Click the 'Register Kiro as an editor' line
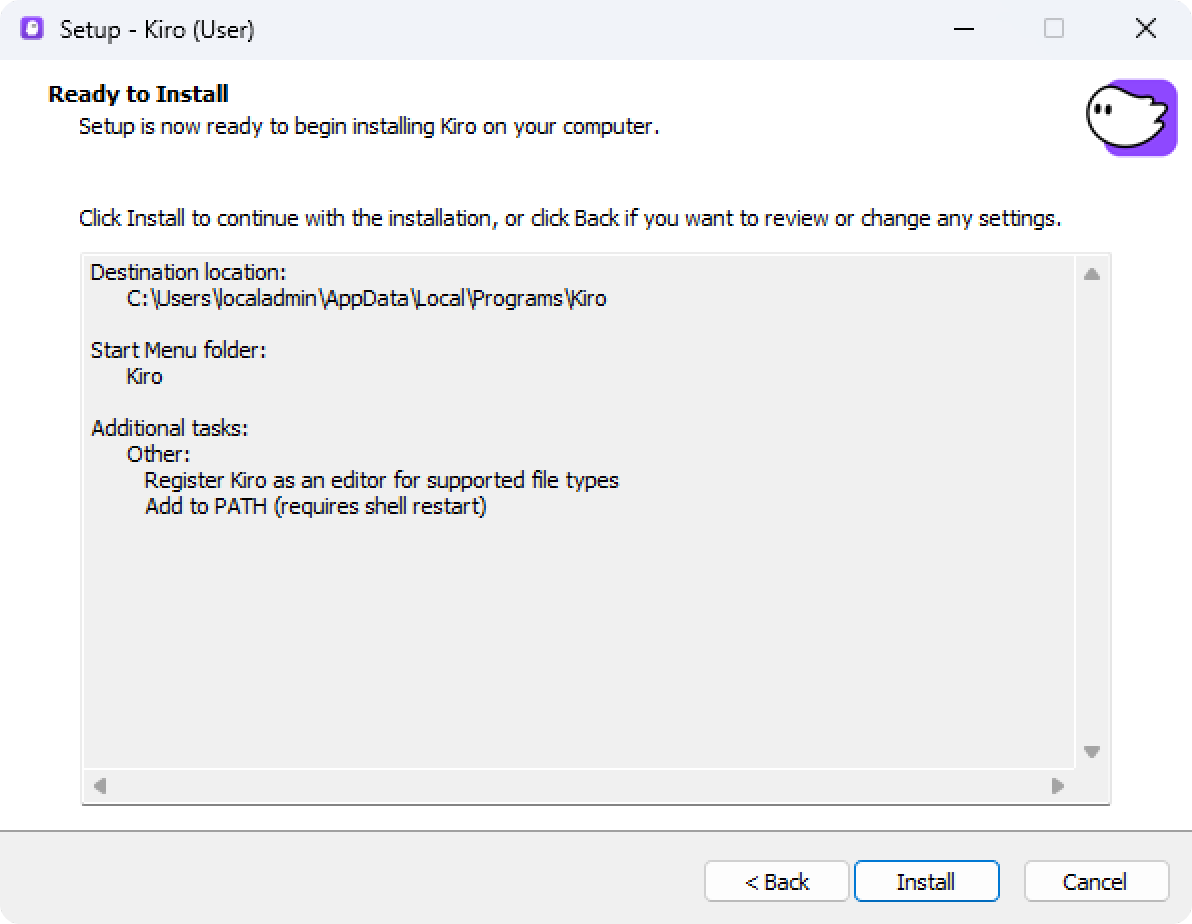Image resolution: width=1192 pixels, height=924 pixels. 382,480
